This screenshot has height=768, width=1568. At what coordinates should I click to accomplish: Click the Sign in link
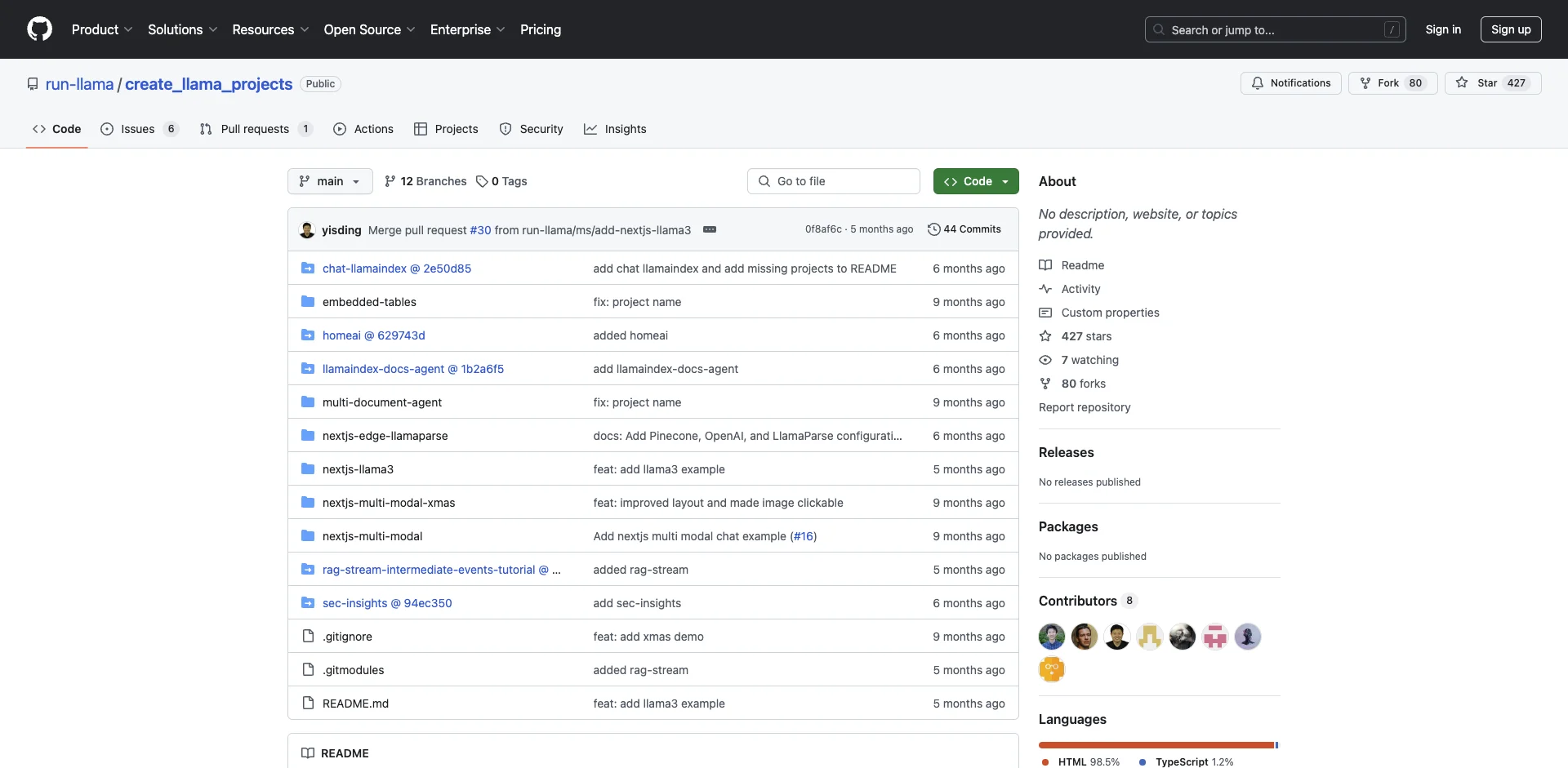click(x=1443, y=29)
